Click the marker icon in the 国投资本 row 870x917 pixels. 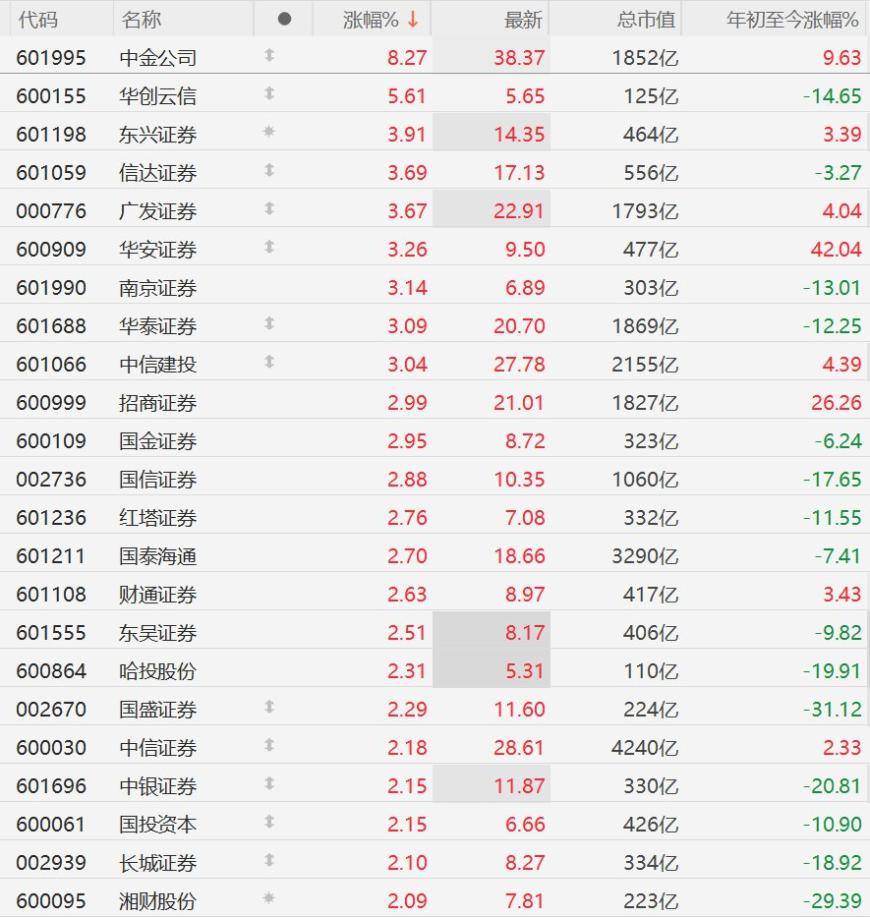click(269, 822)
